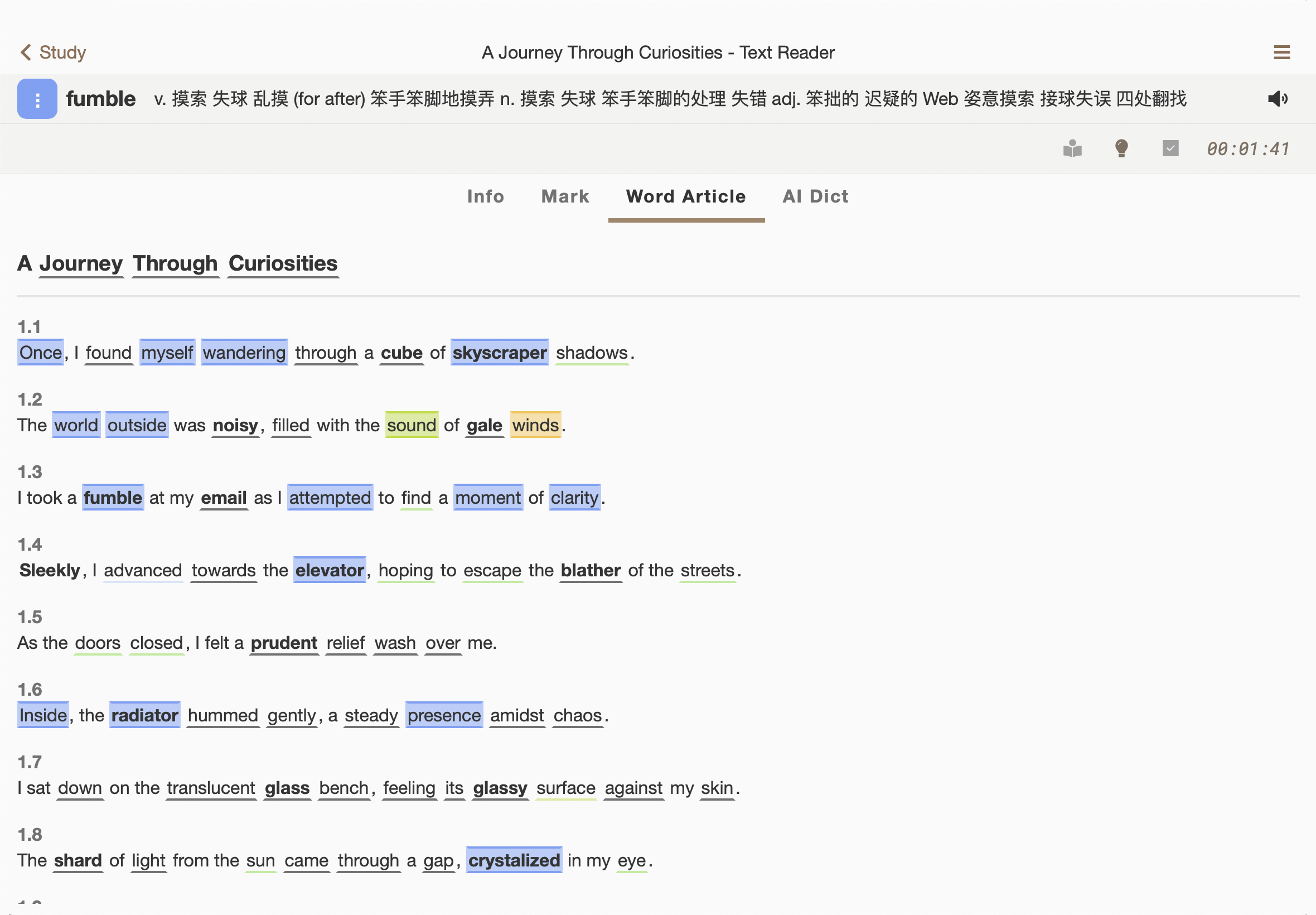Switch to the Info tab

(x=485, y=196)
